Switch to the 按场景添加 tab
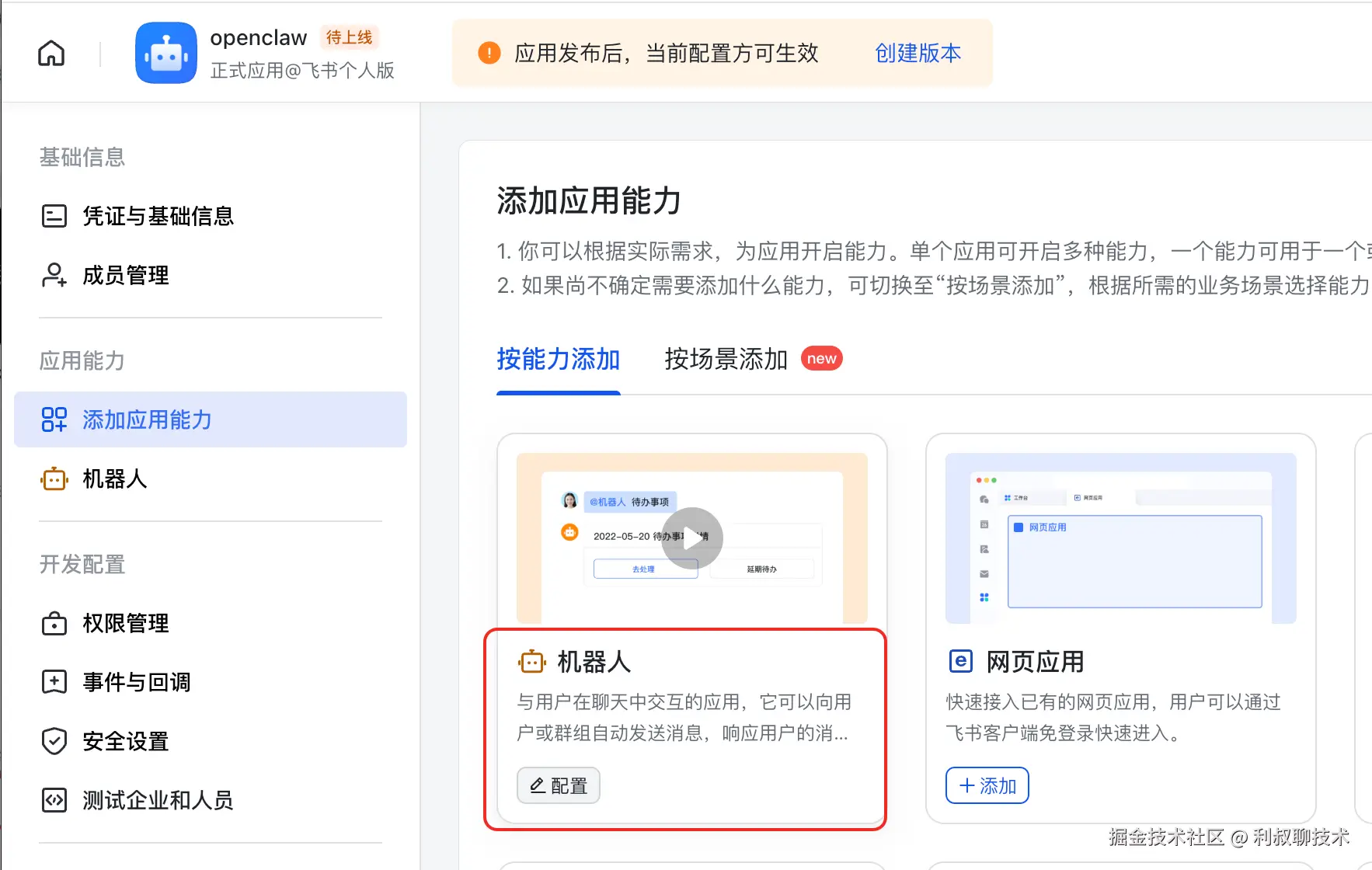1372x870 pixels. pyautogui.click(x=726, y=359)
